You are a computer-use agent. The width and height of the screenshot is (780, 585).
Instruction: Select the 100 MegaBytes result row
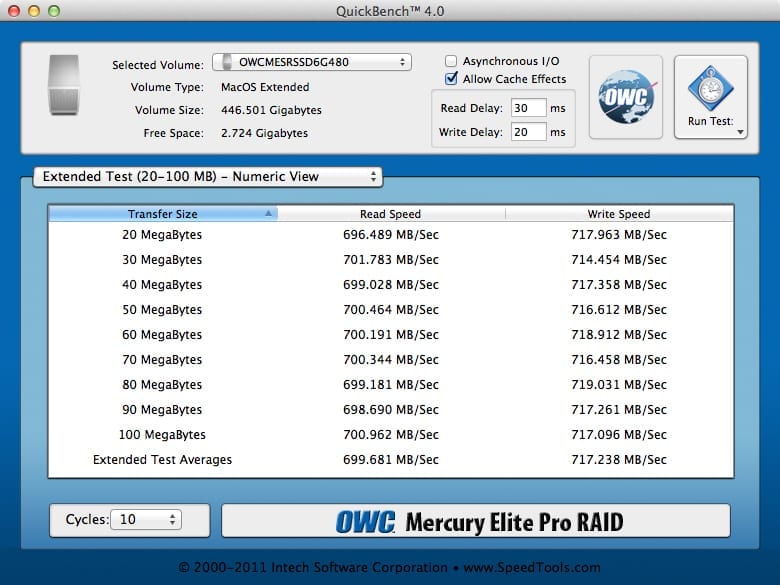390,435
